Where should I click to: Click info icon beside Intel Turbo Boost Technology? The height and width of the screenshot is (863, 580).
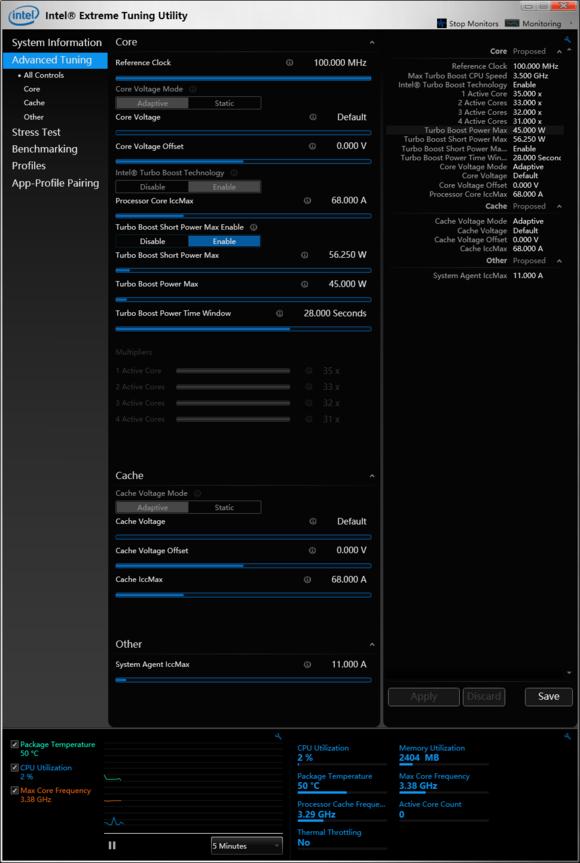coord(234,173)
